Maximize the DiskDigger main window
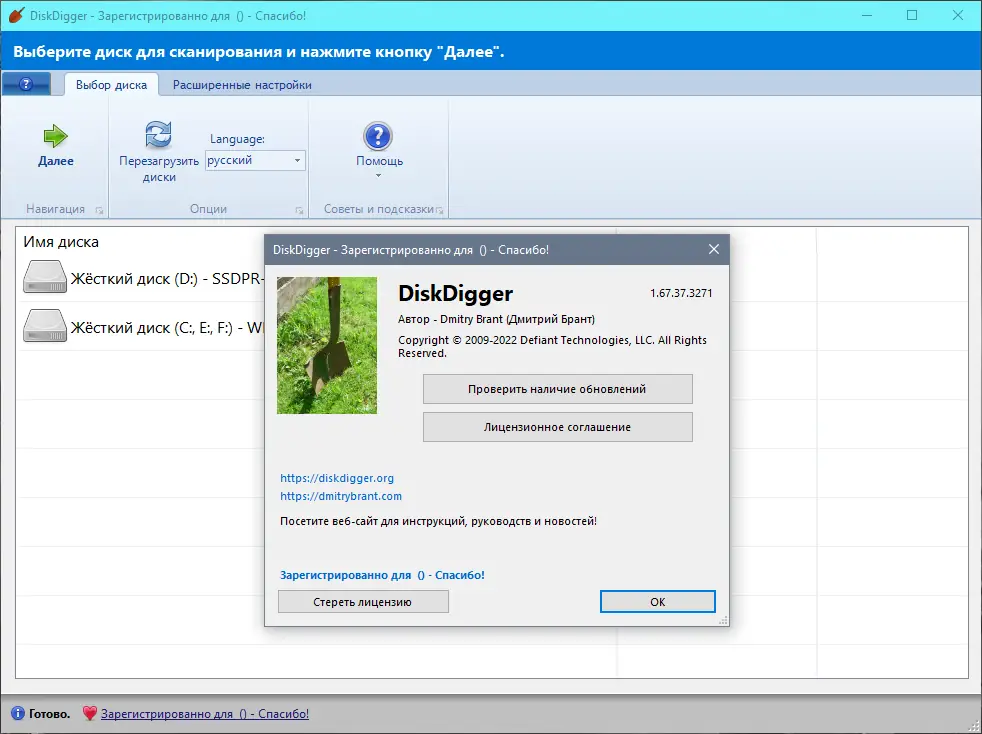982x734 pixels. coord(912,15)
